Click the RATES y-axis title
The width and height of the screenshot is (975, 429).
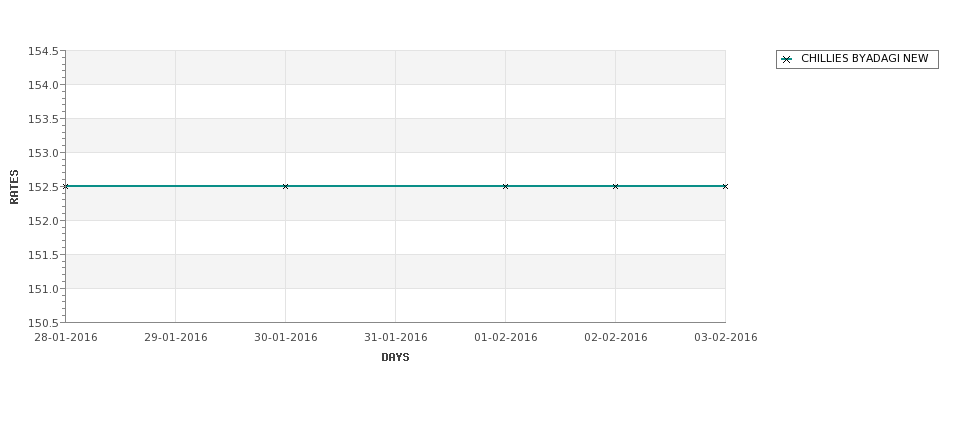(14, 187)
